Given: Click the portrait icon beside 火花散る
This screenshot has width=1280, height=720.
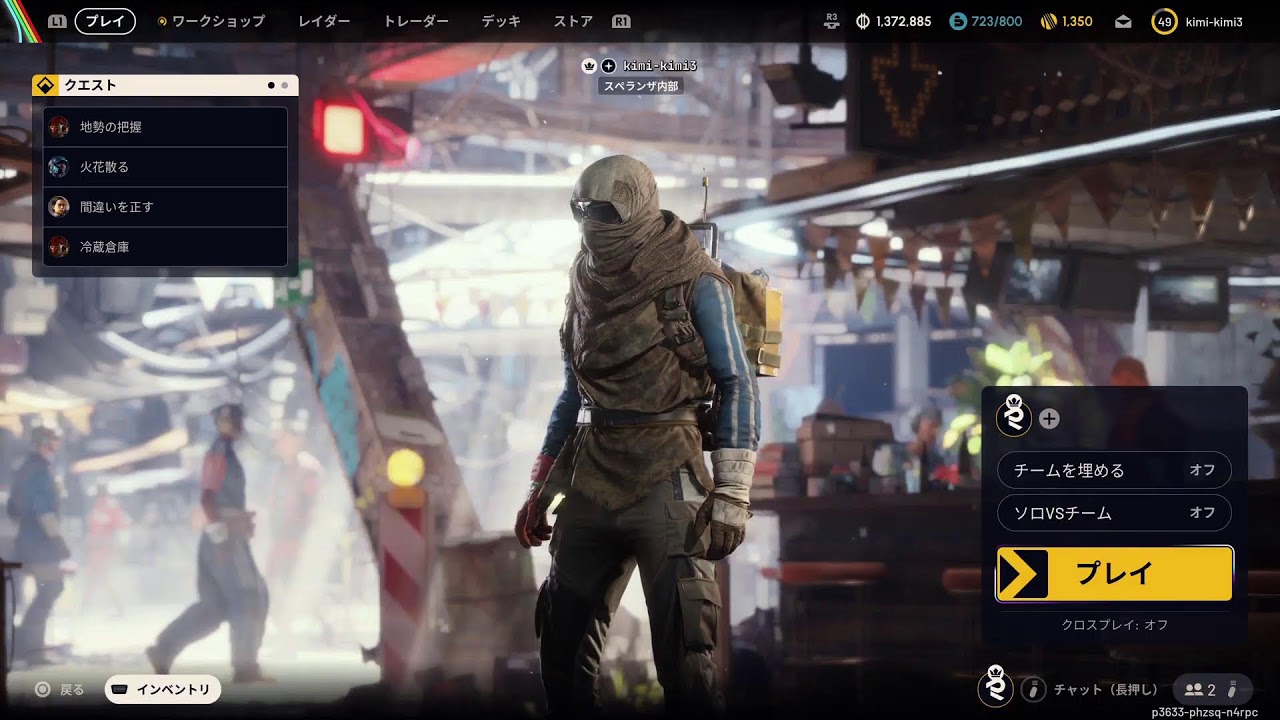Looking at the screenshot, I should [x=59, y=167].
